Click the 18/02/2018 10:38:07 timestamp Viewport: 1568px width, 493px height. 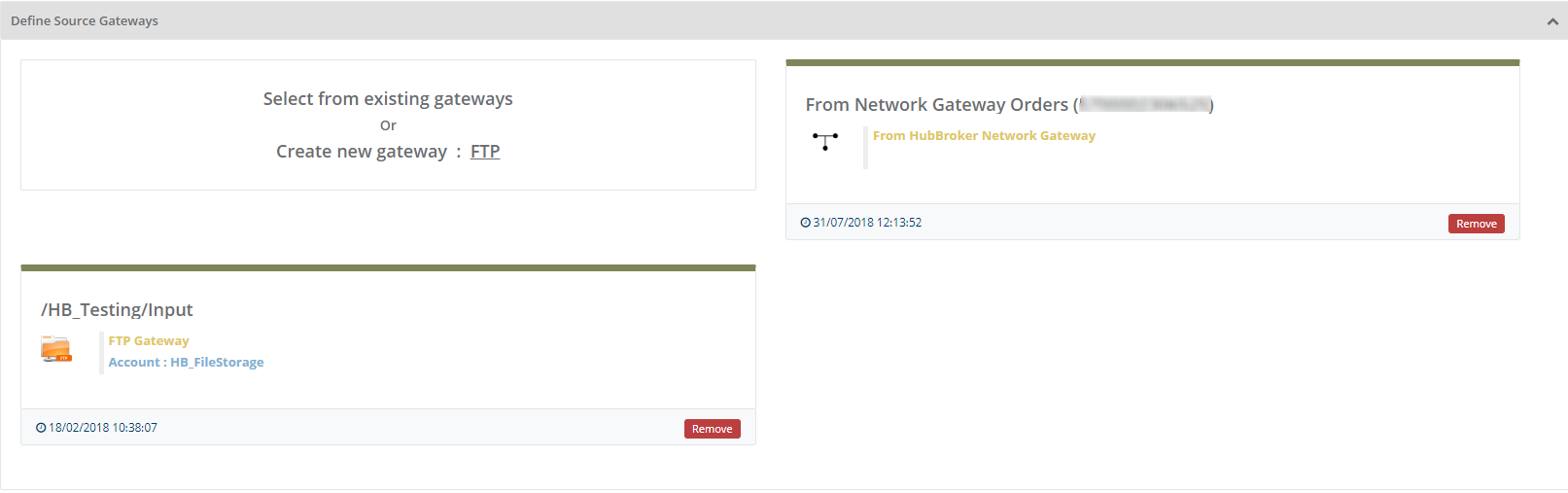[103, 428]
